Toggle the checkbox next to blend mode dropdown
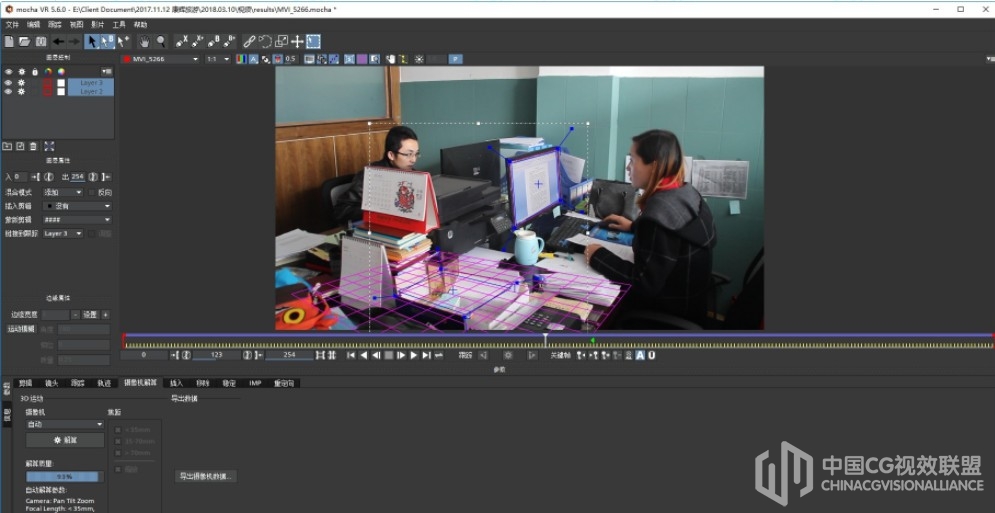 click(x=92, y=192)
